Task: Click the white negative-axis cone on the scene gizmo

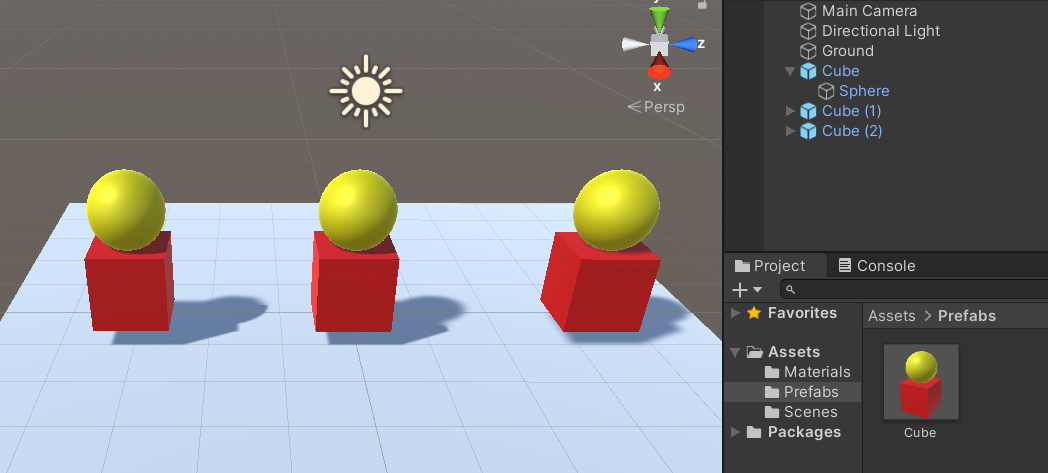Action: [x=635, y=45]
